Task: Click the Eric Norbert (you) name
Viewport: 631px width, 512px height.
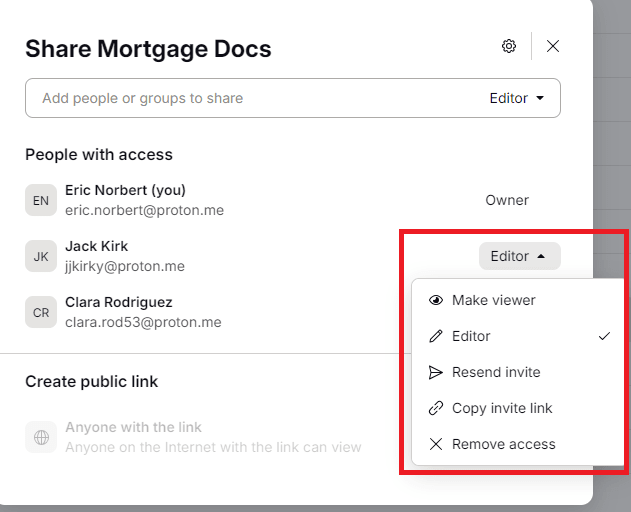Action: [125, 190]
